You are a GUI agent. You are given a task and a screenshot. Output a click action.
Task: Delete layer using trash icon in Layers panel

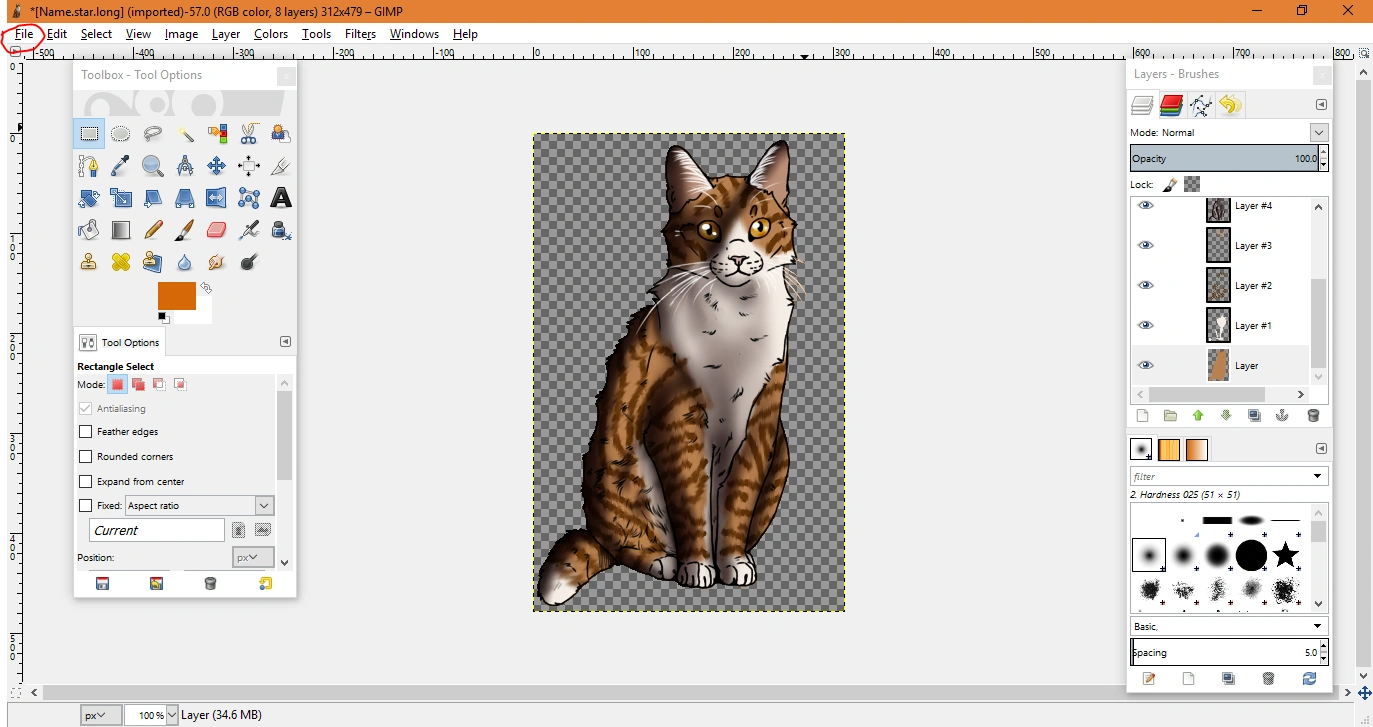point(1313,416)
